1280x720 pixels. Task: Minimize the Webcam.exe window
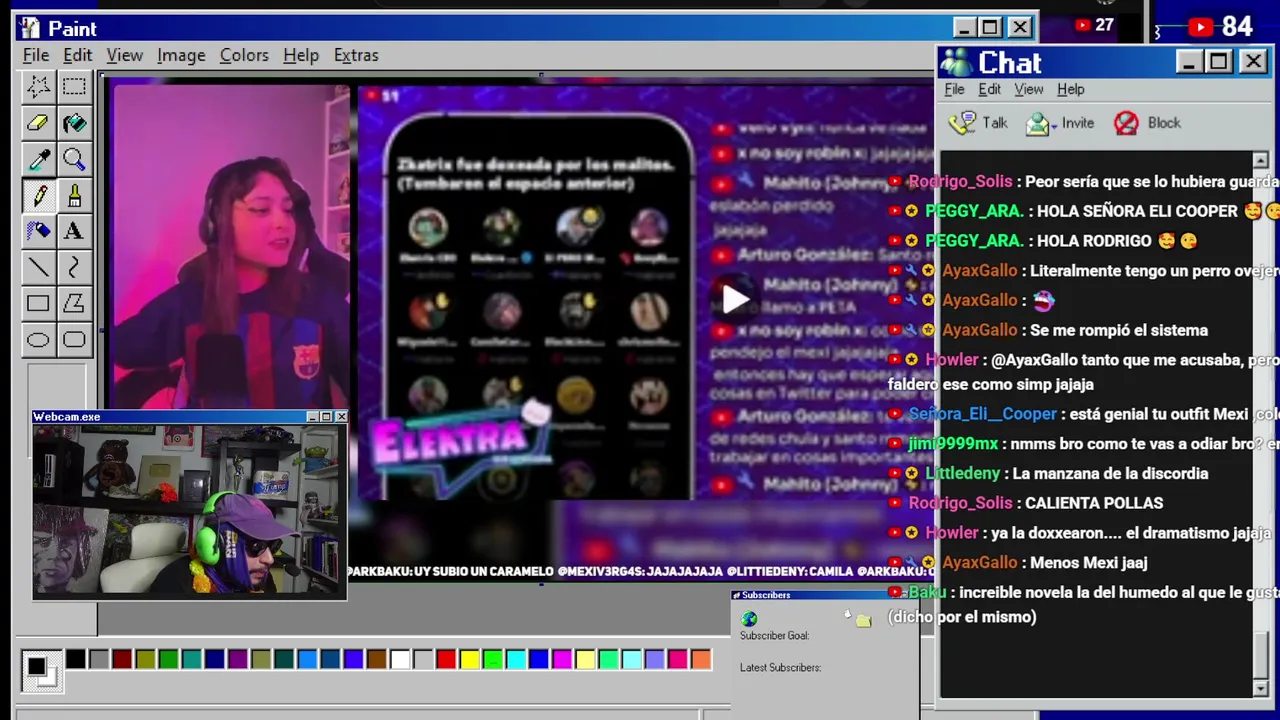312,416
